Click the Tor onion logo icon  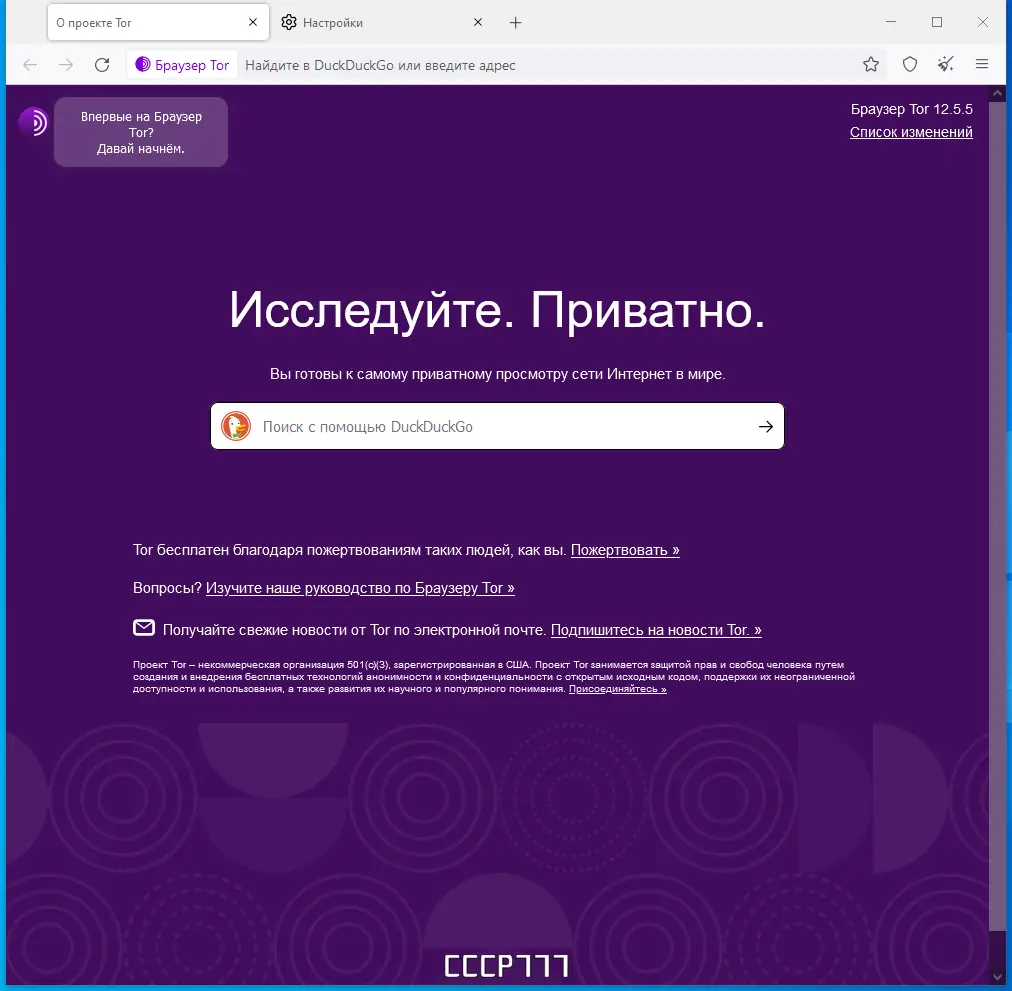[x=33, y=121]
